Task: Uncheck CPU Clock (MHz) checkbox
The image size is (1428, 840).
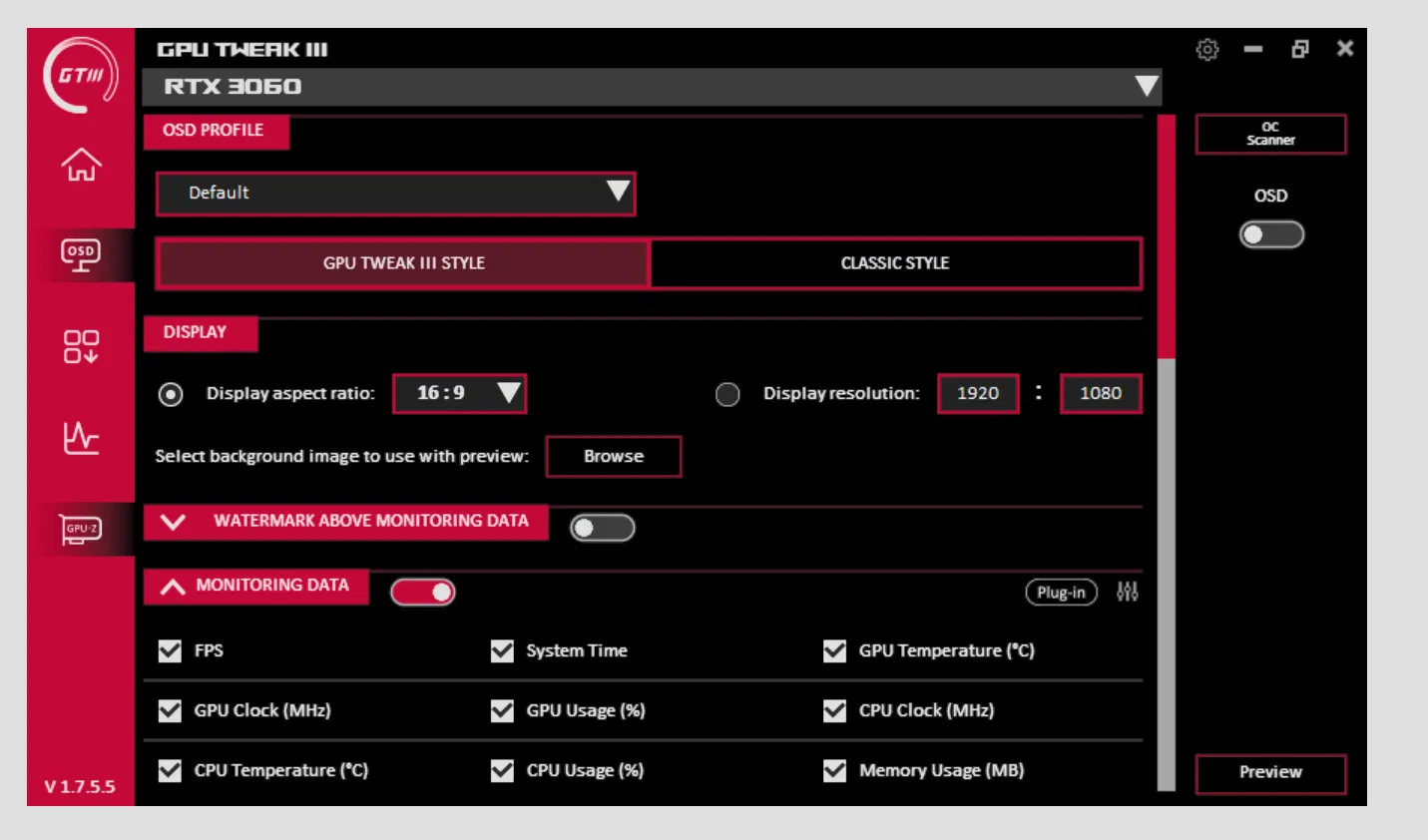Action: [x=834, y=710]
